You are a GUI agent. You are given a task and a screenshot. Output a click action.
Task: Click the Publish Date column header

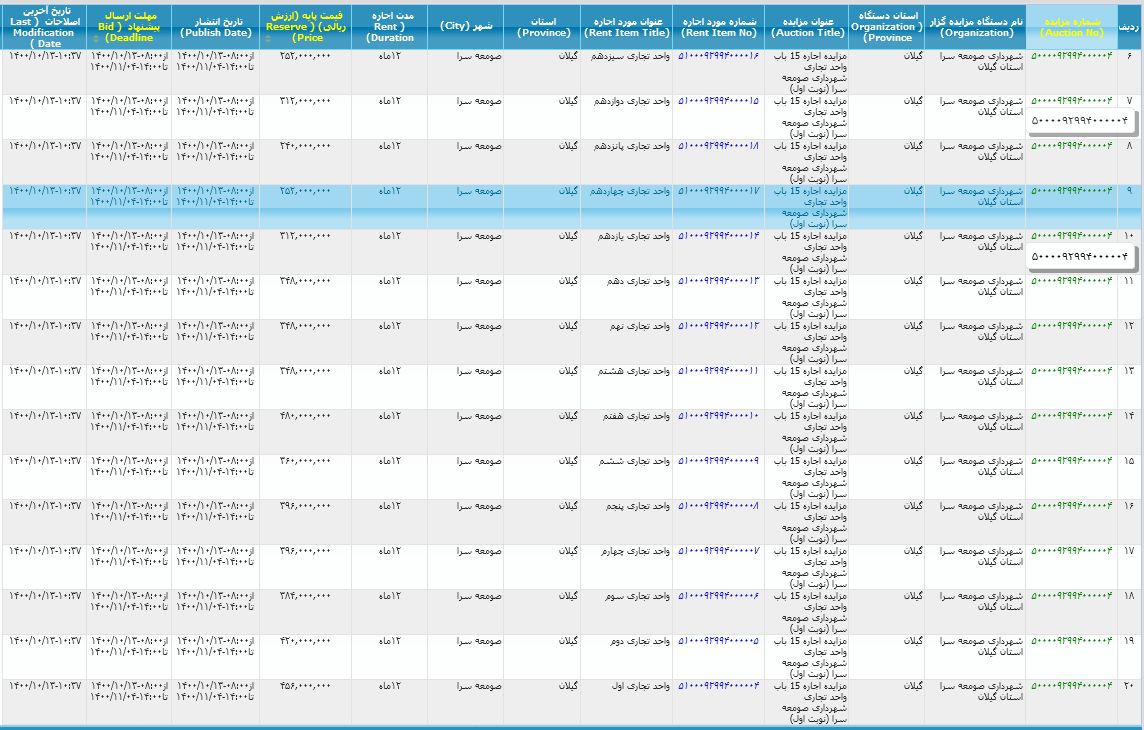[215, 26]
